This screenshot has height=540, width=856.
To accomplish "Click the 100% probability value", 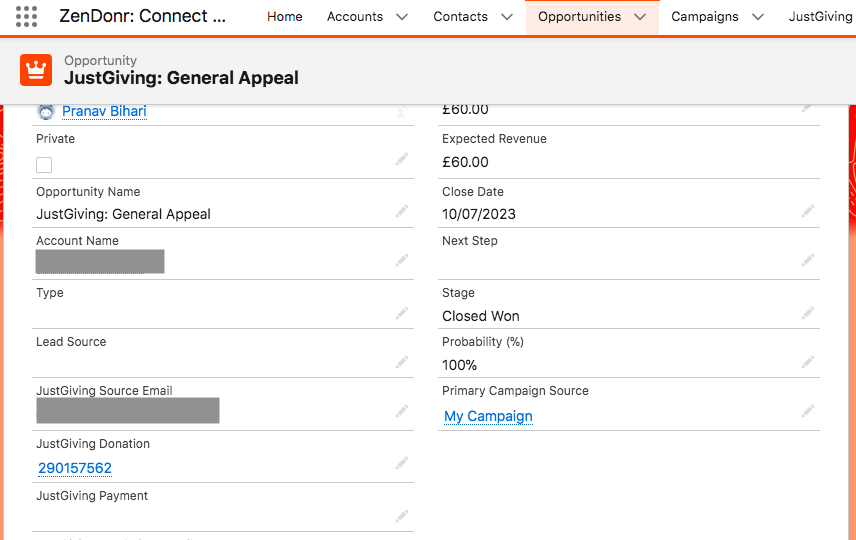I will 459,365.
